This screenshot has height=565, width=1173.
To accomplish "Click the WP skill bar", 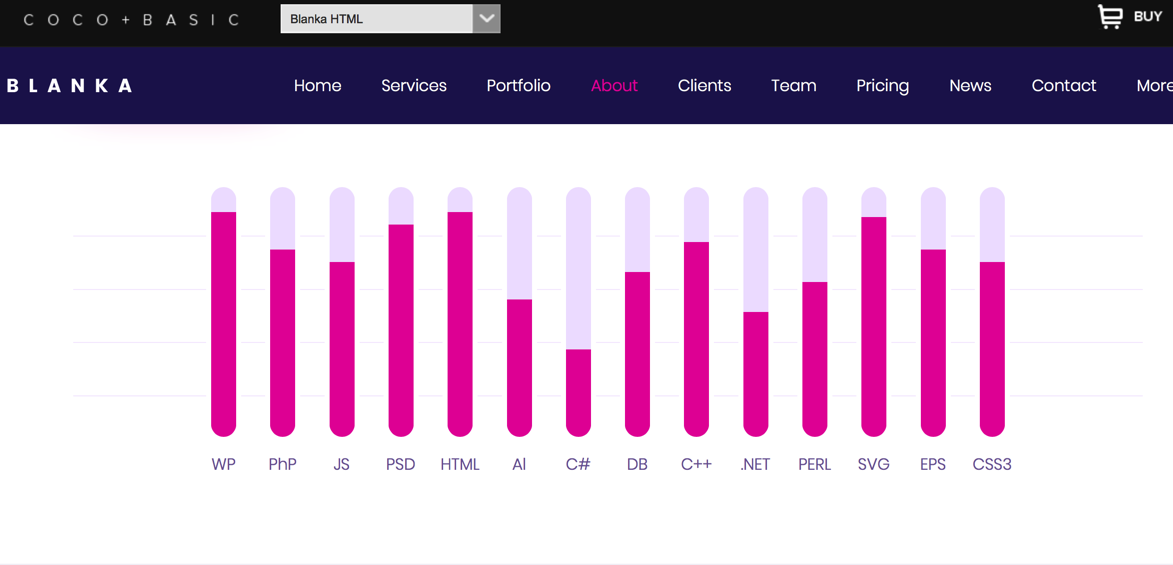I will coord(224,312).
